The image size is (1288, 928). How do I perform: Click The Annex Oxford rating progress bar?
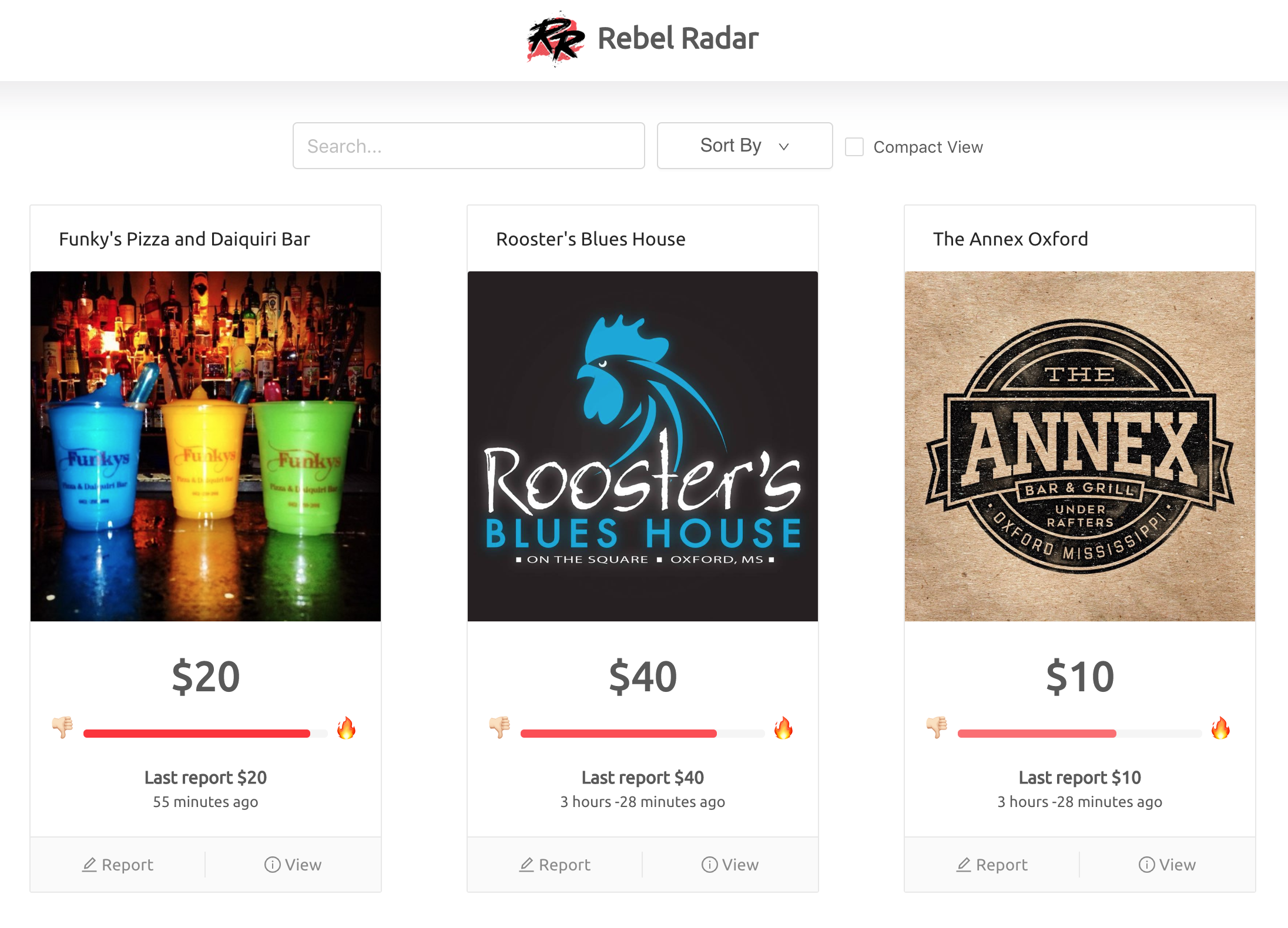1079,734
